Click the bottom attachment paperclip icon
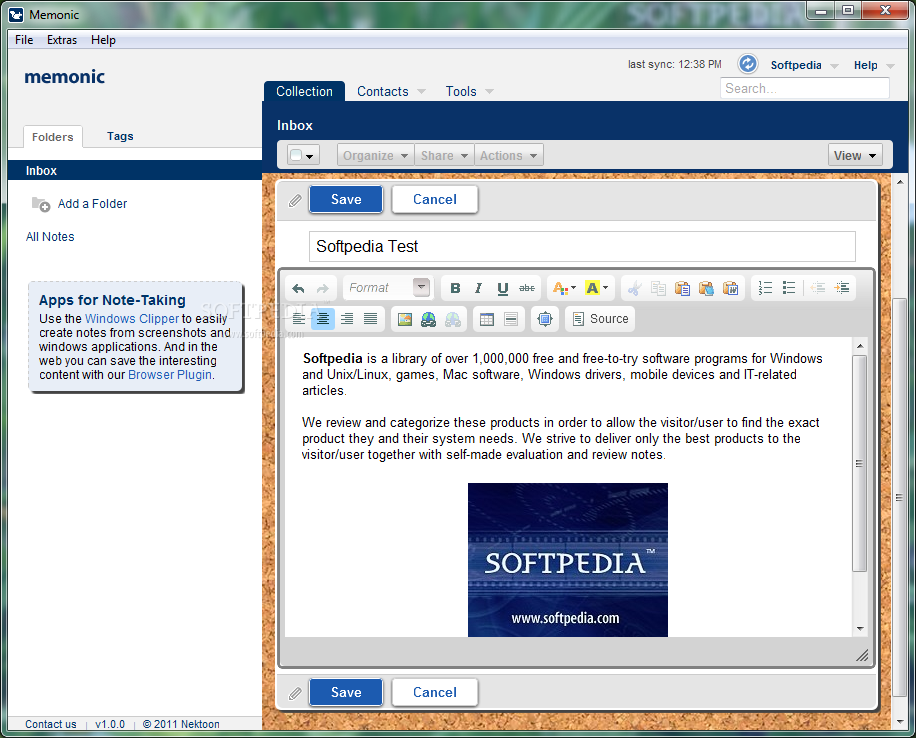Image resolution: width=916 pixels, height=738 pixels. pyautogui.click(x=295, y=693)
